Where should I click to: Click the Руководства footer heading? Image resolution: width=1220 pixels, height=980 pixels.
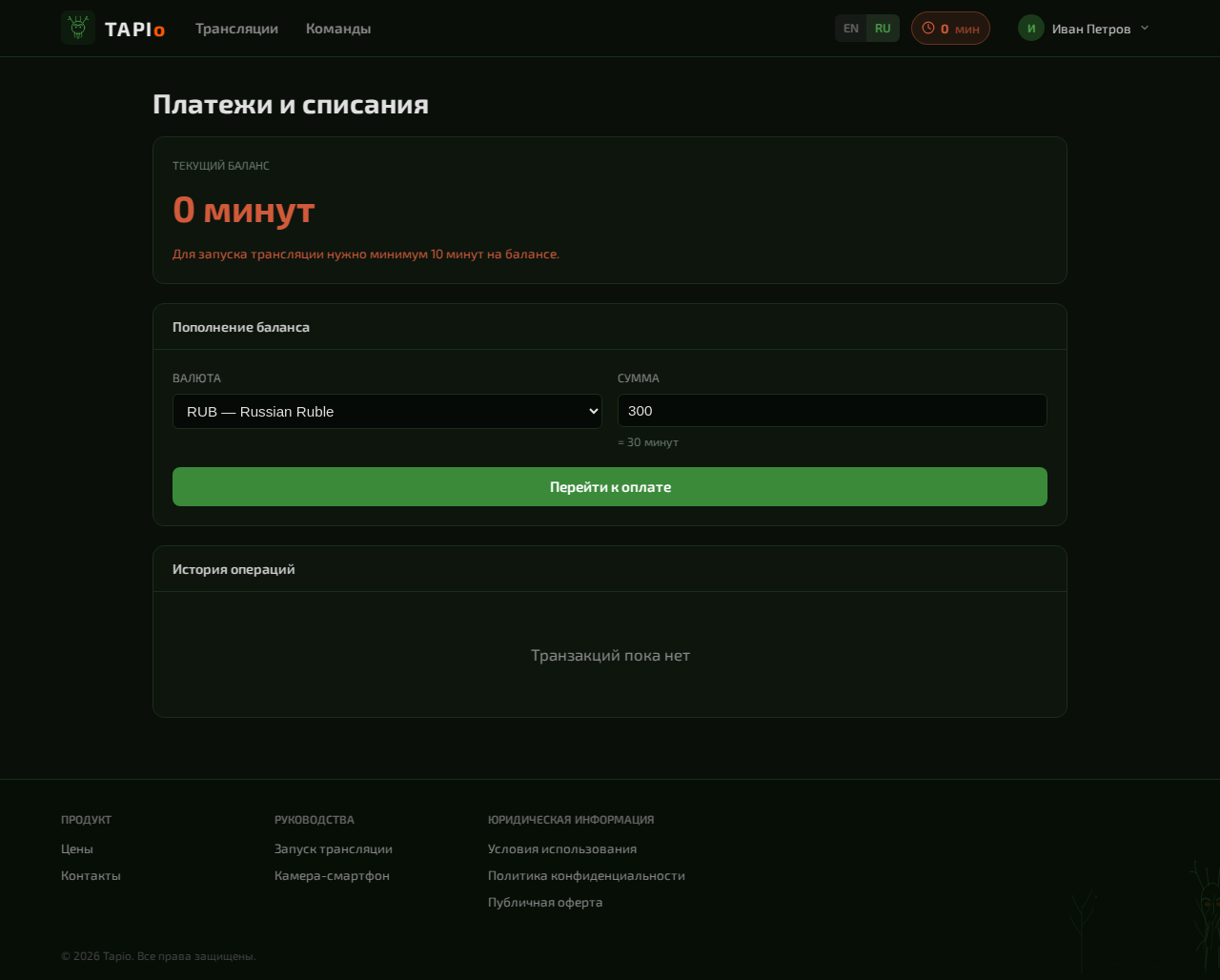click(x=315, y=820)
